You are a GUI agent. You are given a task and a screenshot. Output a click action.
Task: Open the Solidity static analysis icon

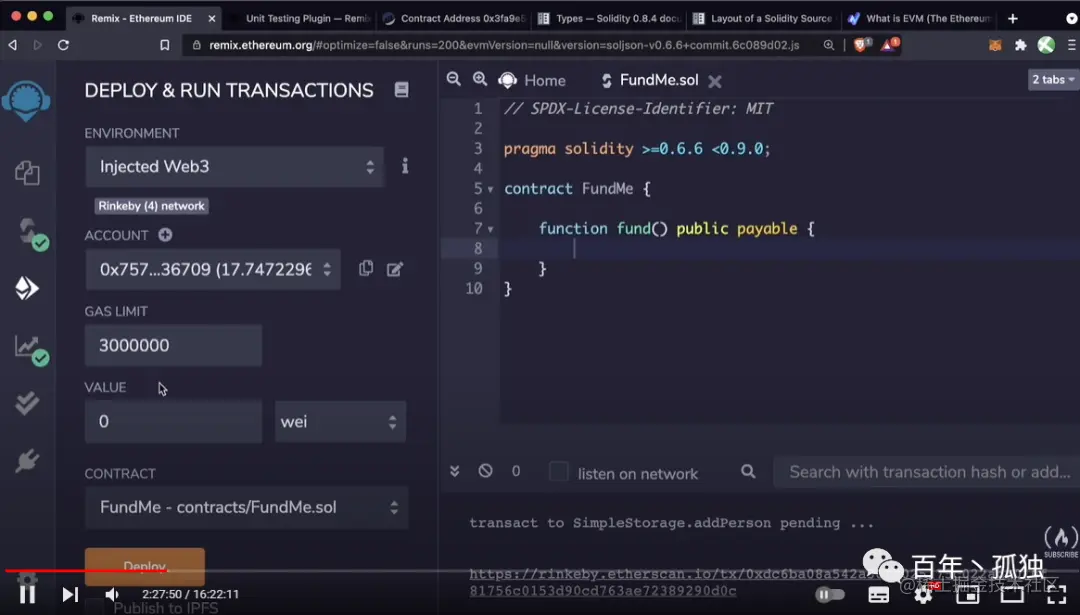pyautogui.click(x=31, y=350)
